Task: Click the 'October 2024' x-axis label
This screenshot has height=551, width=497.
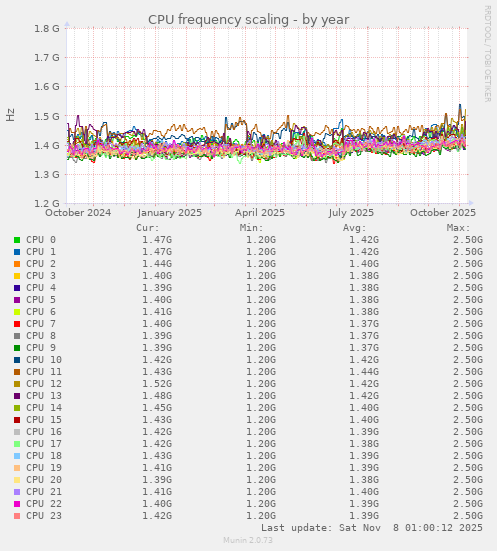Action: point(78,213)
